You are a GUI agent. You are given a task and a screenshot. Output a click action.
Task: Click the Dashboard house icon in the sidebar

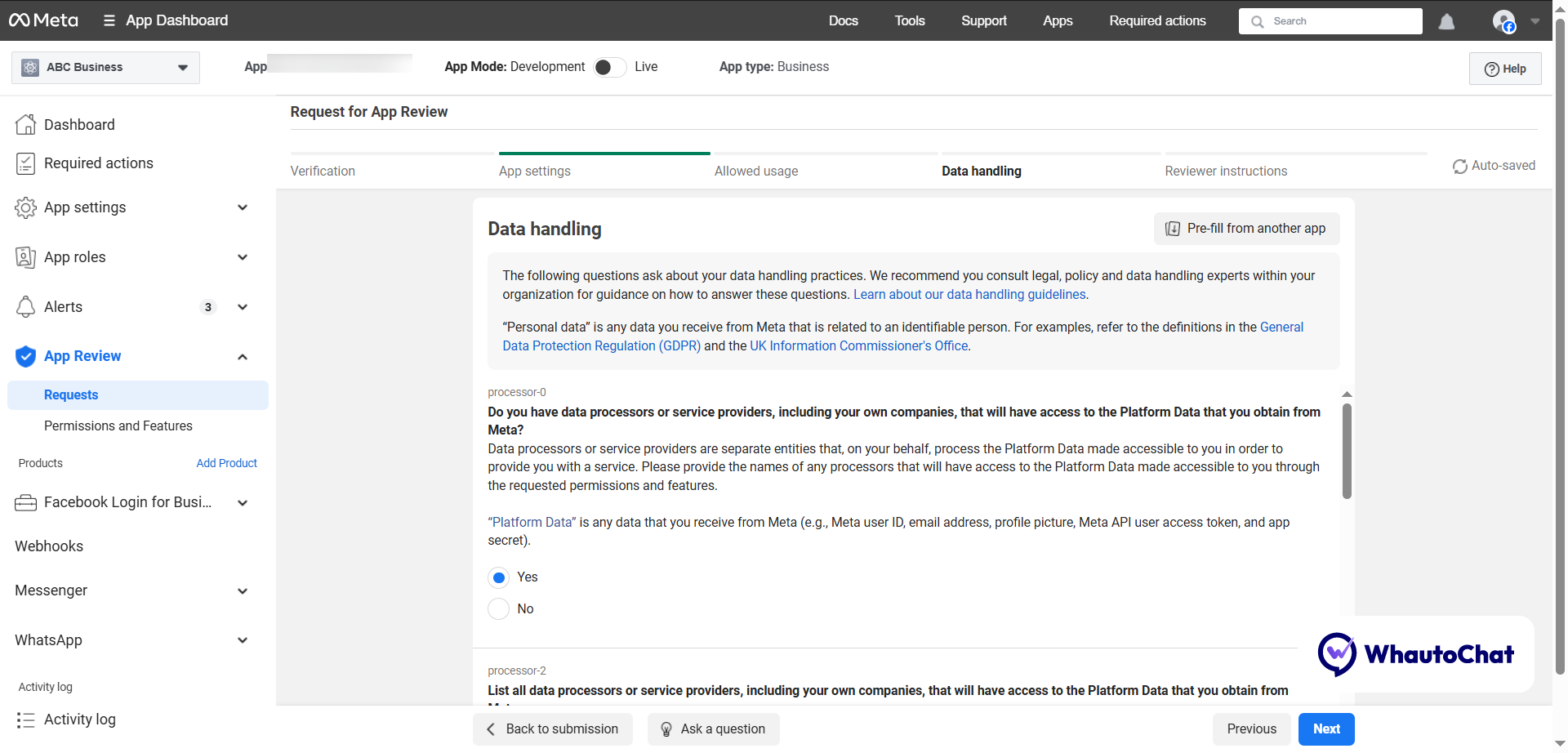25,123
